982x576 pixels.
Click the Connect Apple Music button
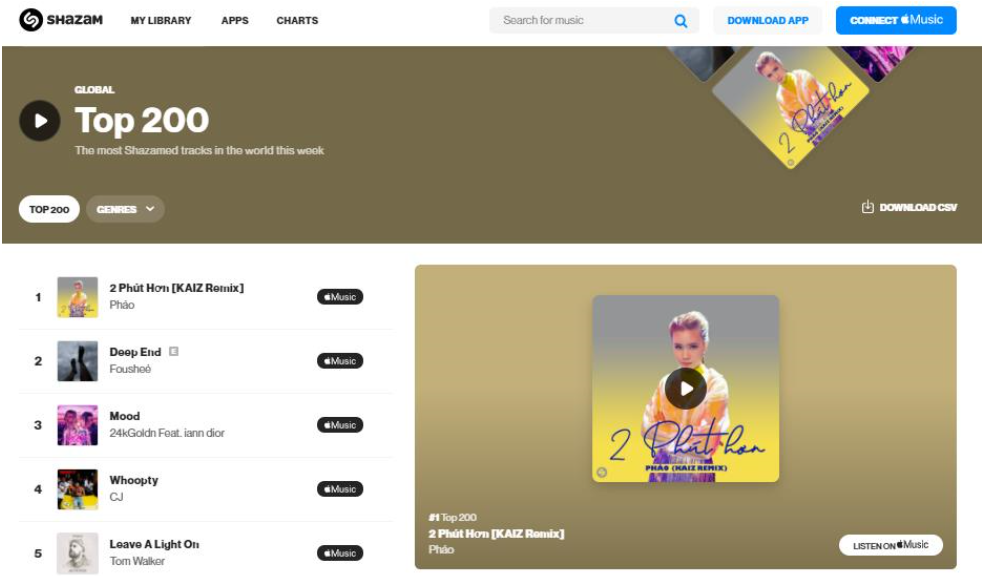coord(896,21)
